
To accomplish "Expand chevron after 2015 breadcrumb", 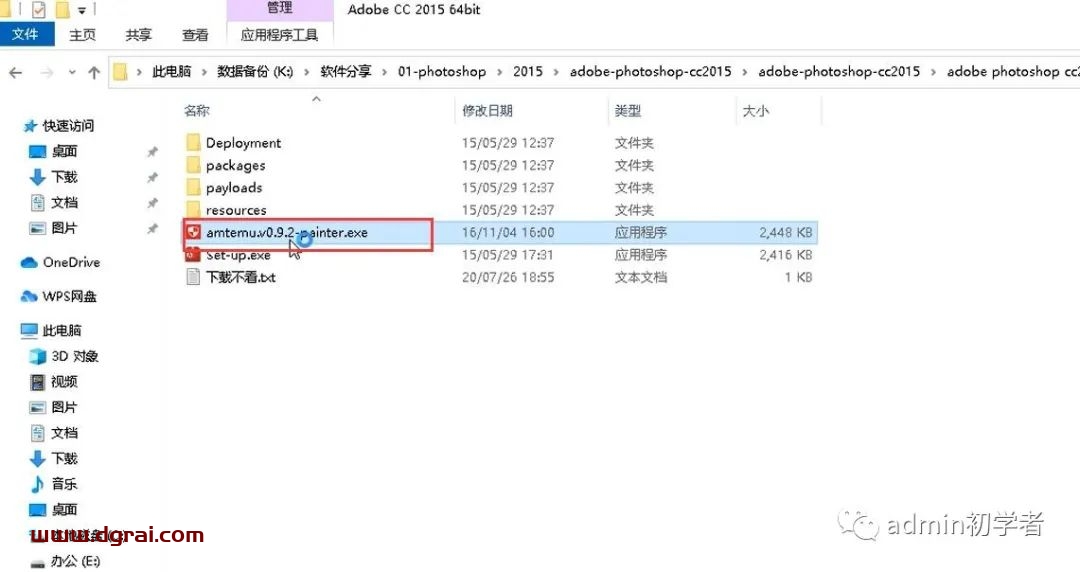I will tap(556, 72).
